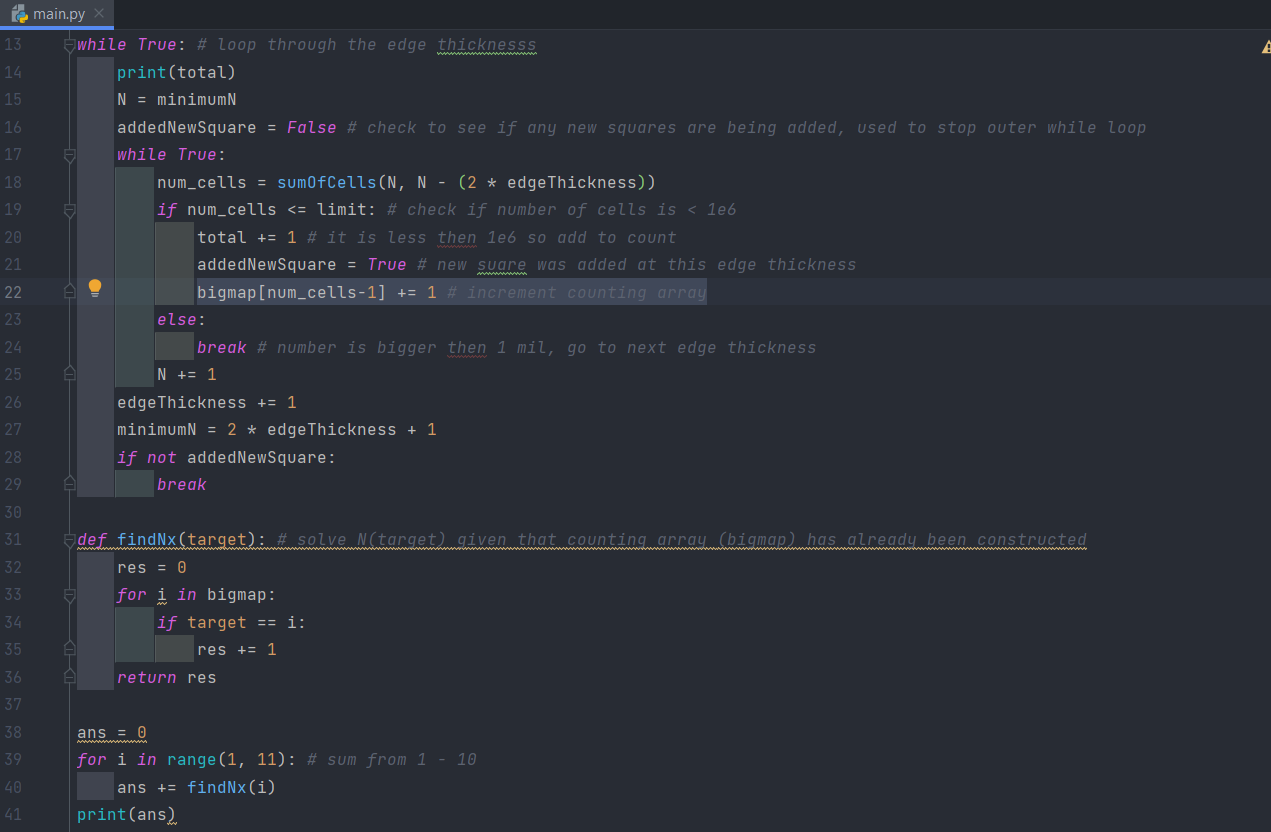1271x832 pixels.
Task: Collapse the outer while True loop at line 13
Action: click(x=69, y=45)
